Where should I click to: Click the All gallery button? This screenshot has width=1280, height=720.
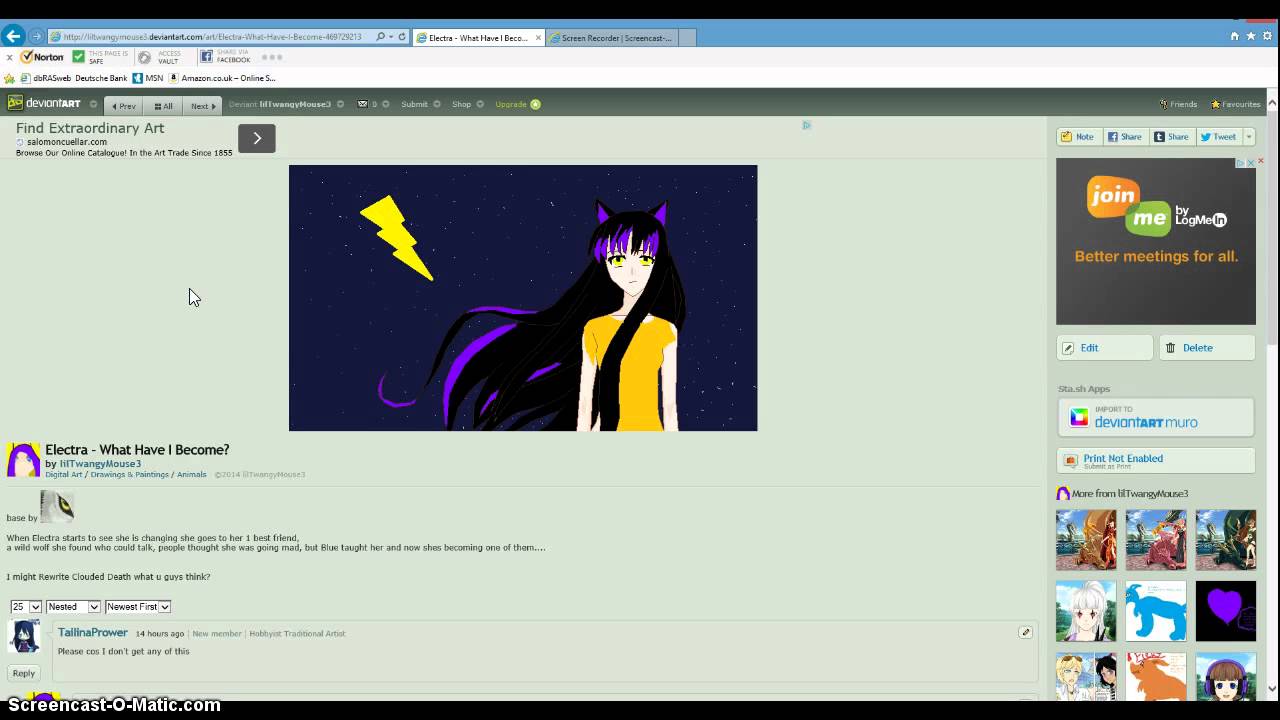click(163, 105)
